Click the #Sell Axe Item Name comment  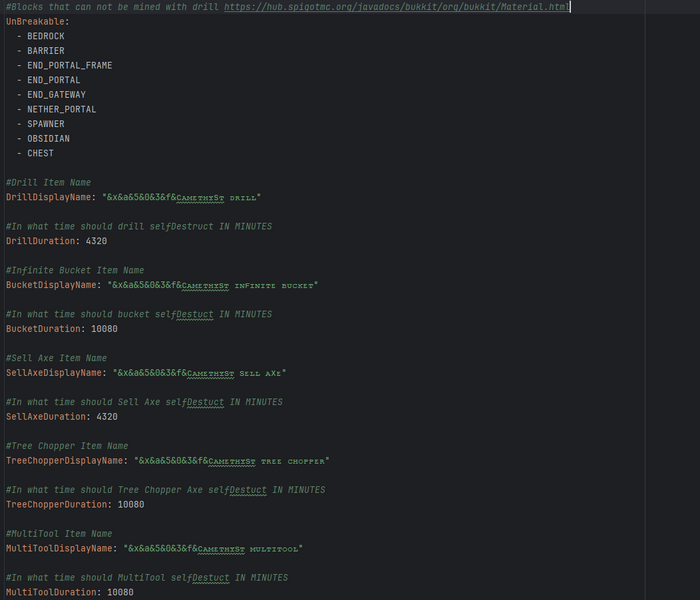coord(56,358)
